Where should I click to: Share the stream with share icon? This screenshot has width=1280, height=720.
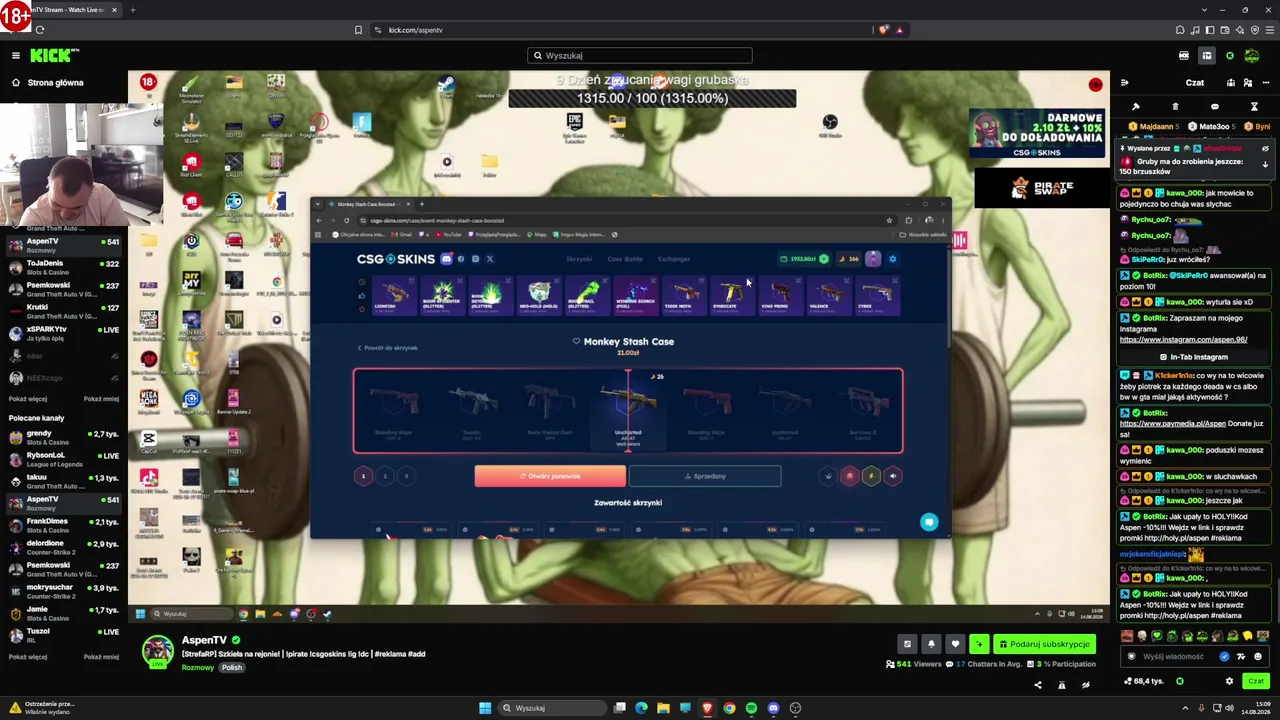1037,685
